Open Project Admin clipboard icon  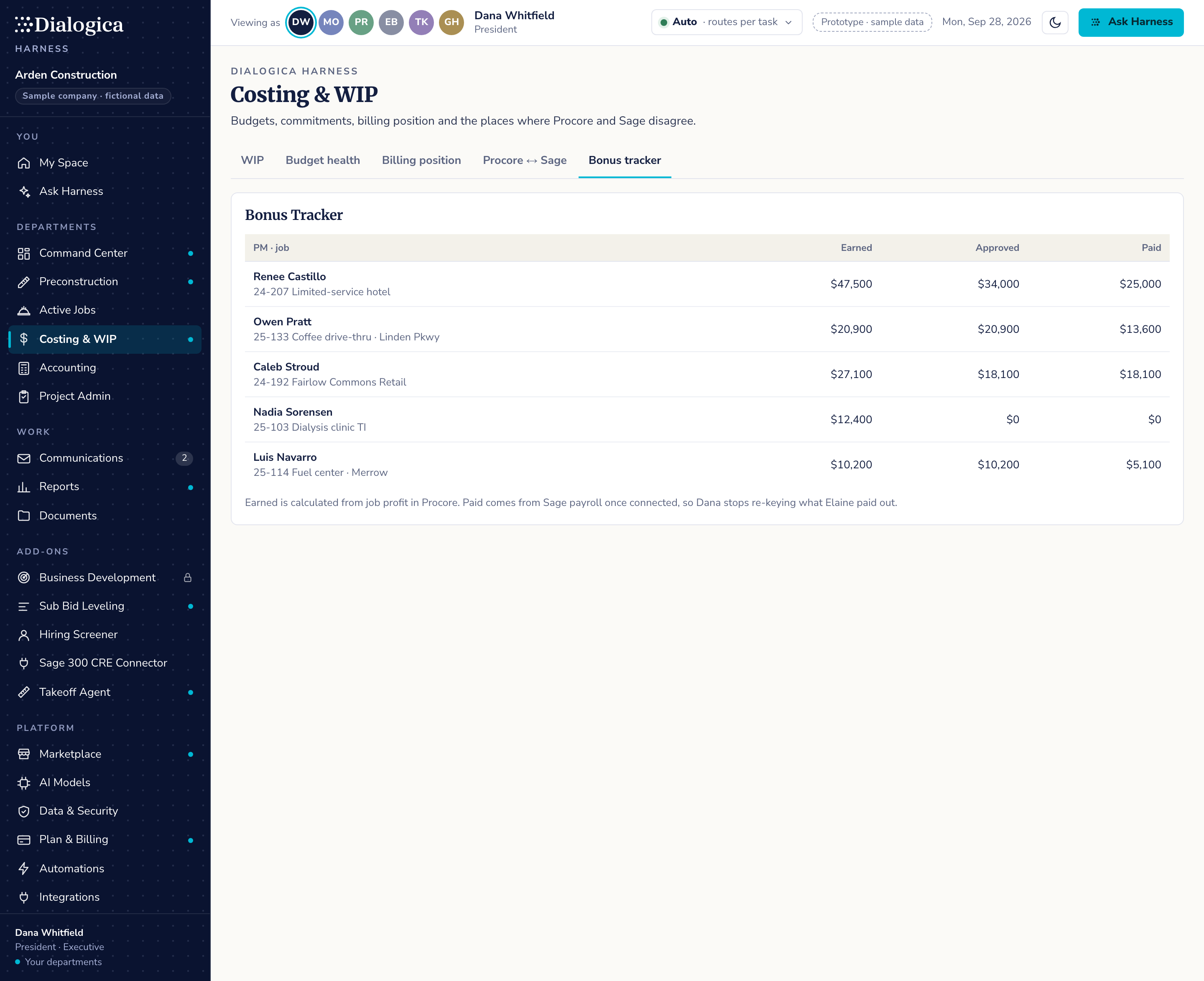click(x=24, y=396)
